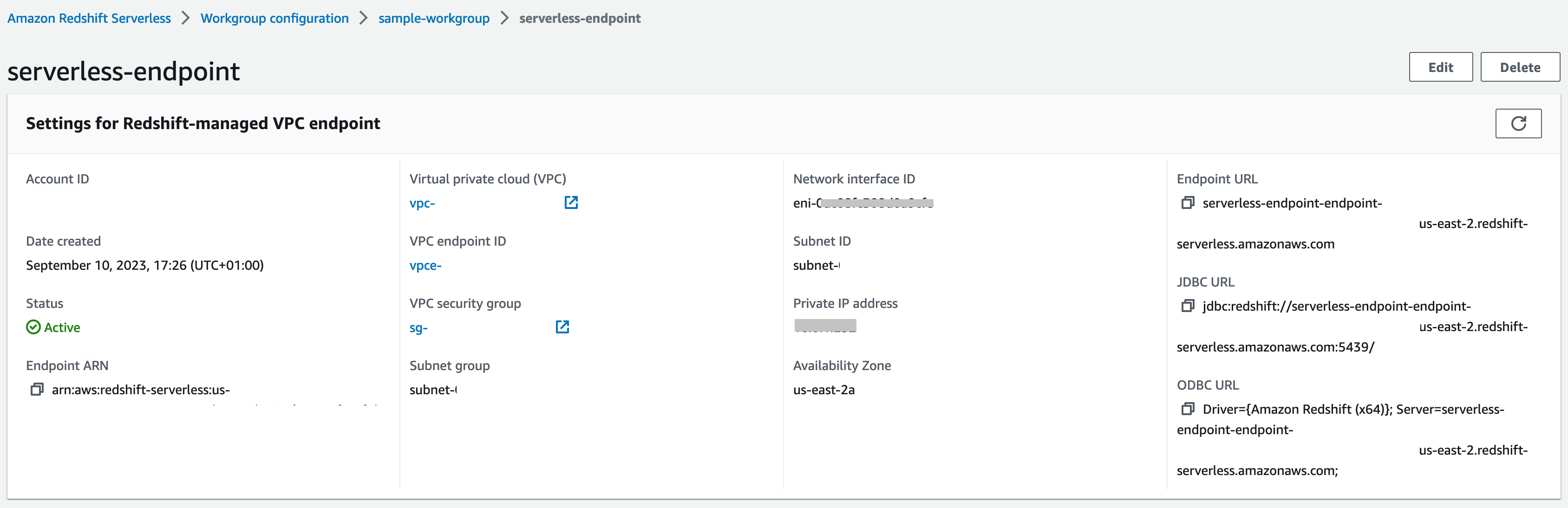
Task: Navigate to sample-workgroup breadcrumb
Action: click(433, 18)
